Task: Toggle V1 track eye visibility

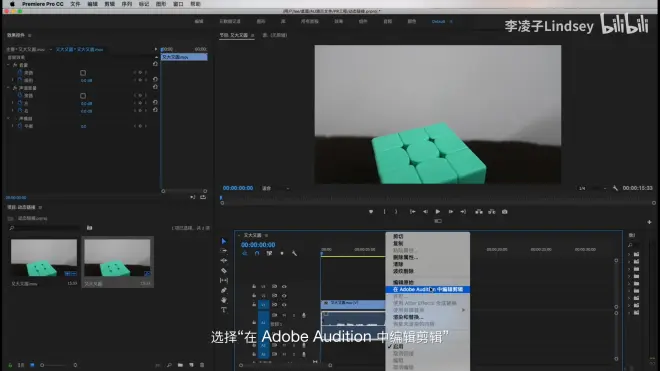Action: tap(284, 304)
